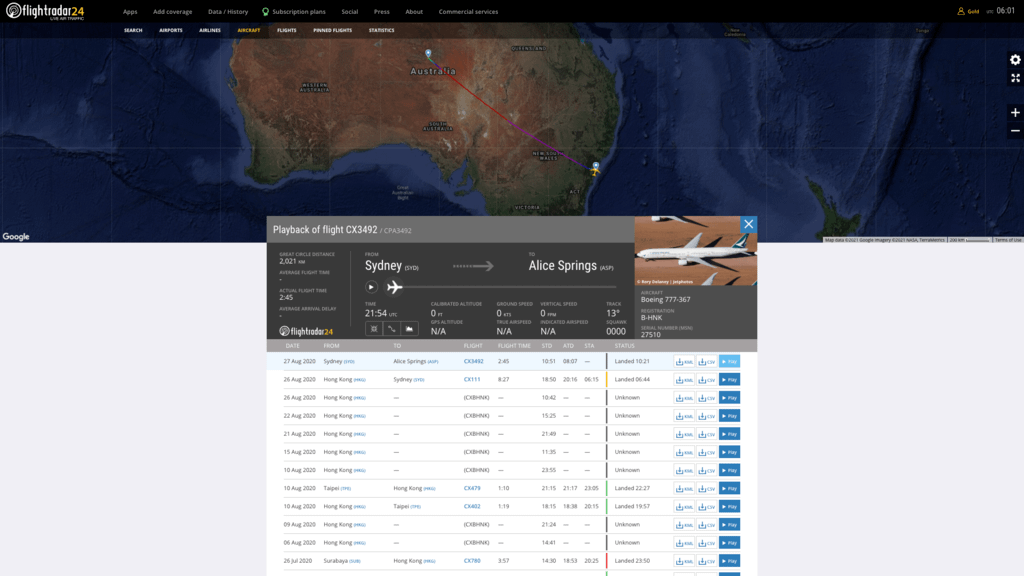Open flight number link CX479
This screenshot has width=1024, height=576.
click(x=472, y=488)
